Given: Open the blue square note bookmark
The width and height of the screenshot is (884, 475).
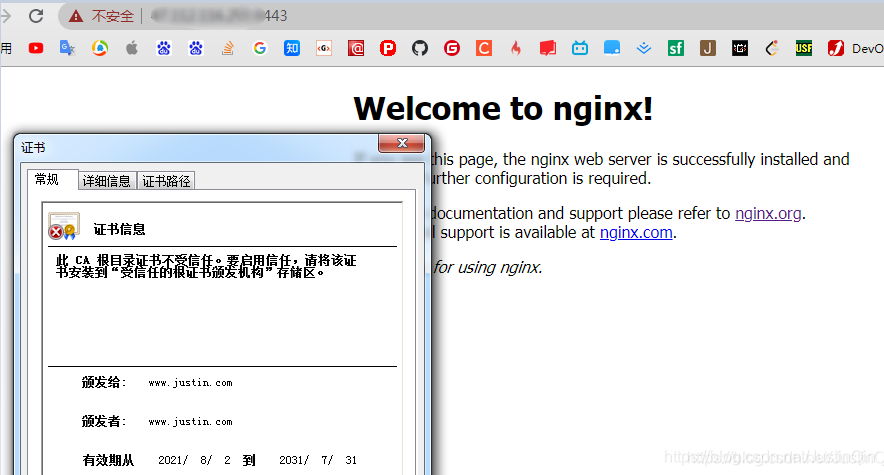Looking at the screenshot, I should [x=612, y=48].
